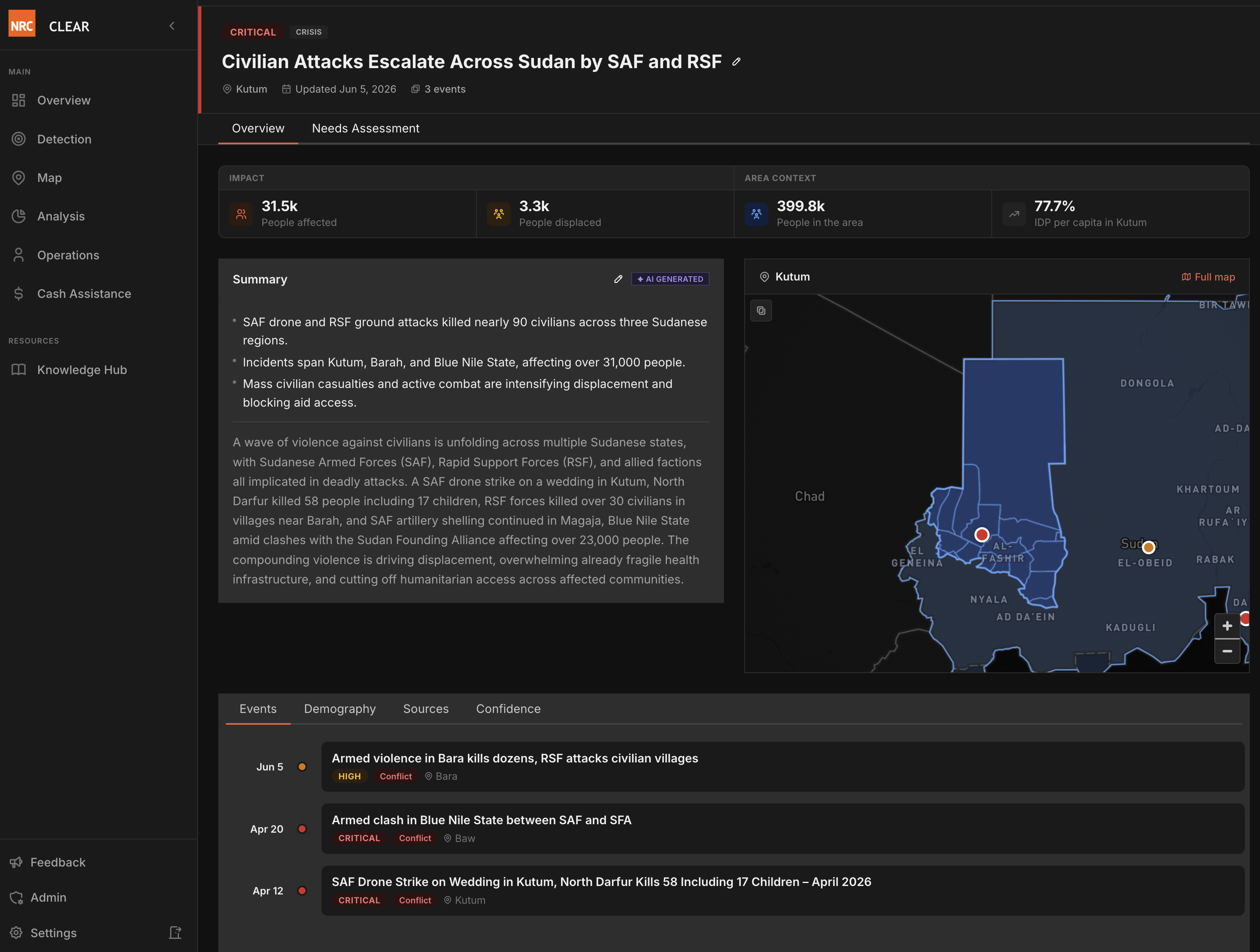1260x952 pixels.
Task: Open the Blue Nile State armed clash event
Action: pos(783,829)
